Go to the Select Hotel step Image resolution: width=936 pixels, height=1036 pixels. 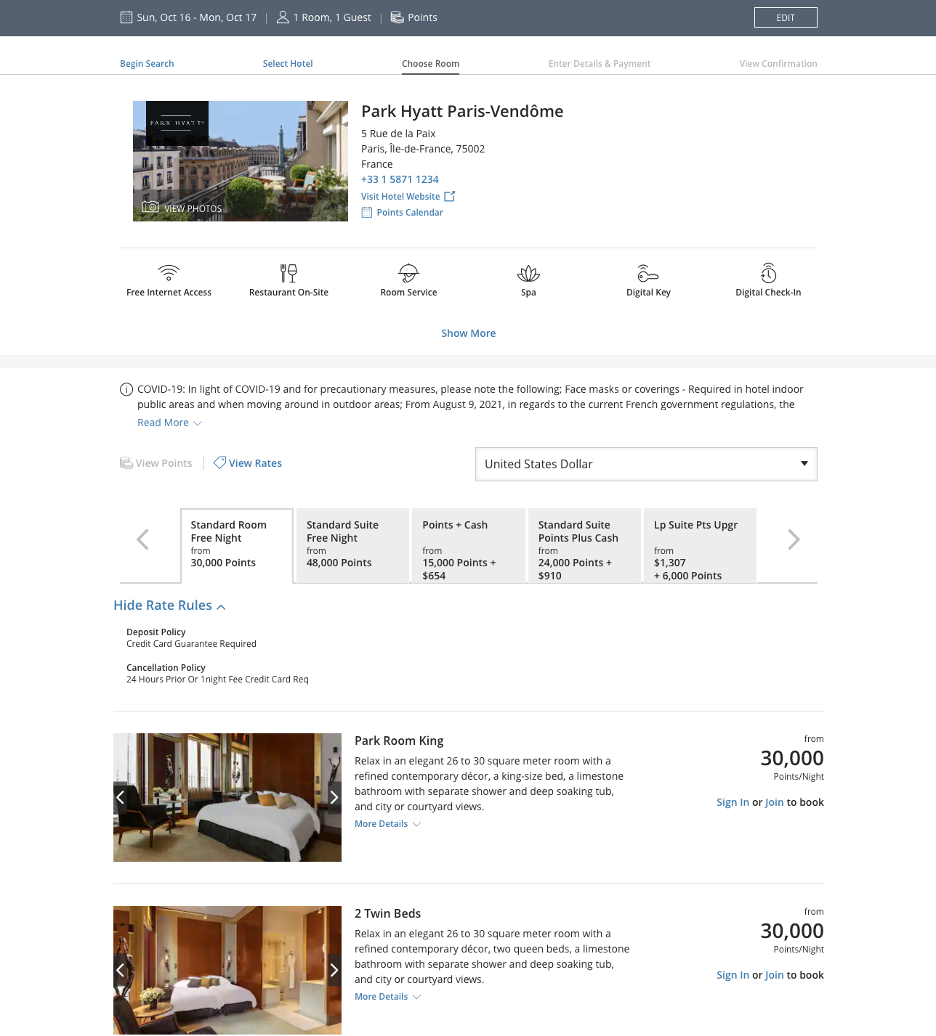click(287, 63)
